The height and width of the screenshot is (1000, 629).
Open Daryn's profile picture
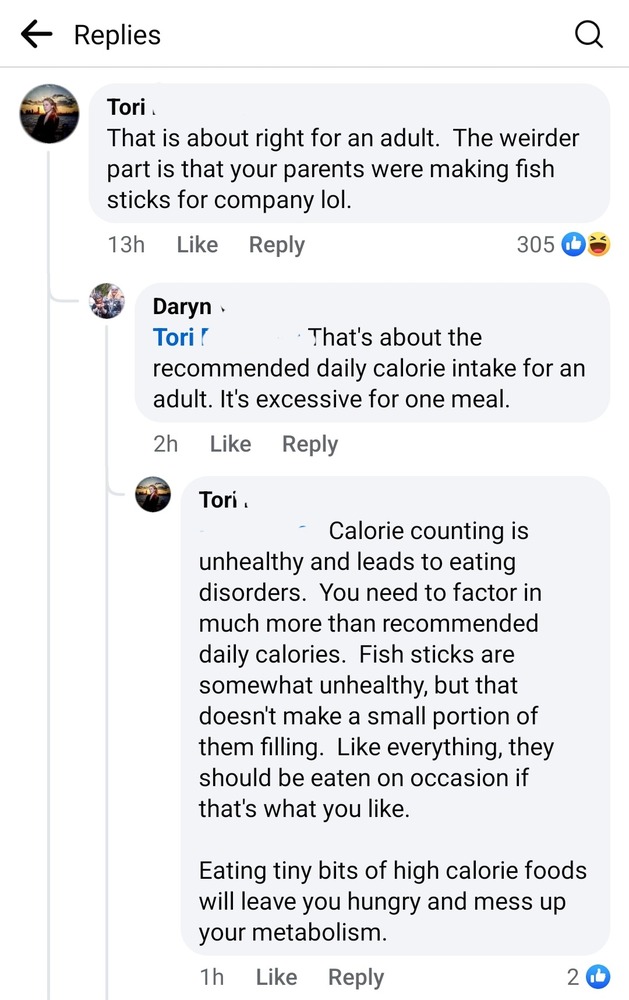coord(107,301)
